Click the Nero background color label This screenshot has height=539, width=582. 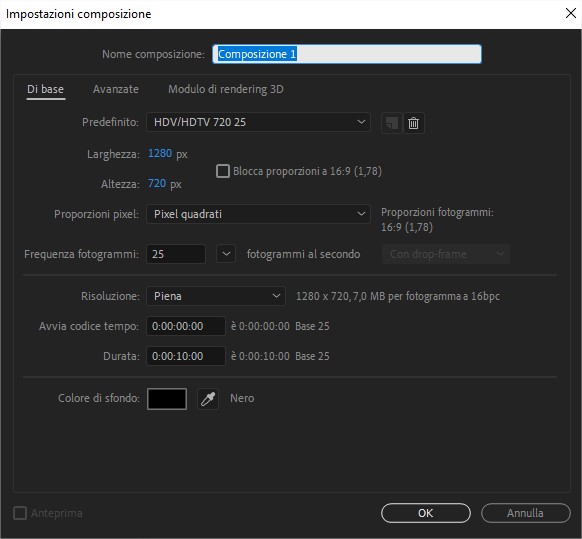(x=242, y=398)
